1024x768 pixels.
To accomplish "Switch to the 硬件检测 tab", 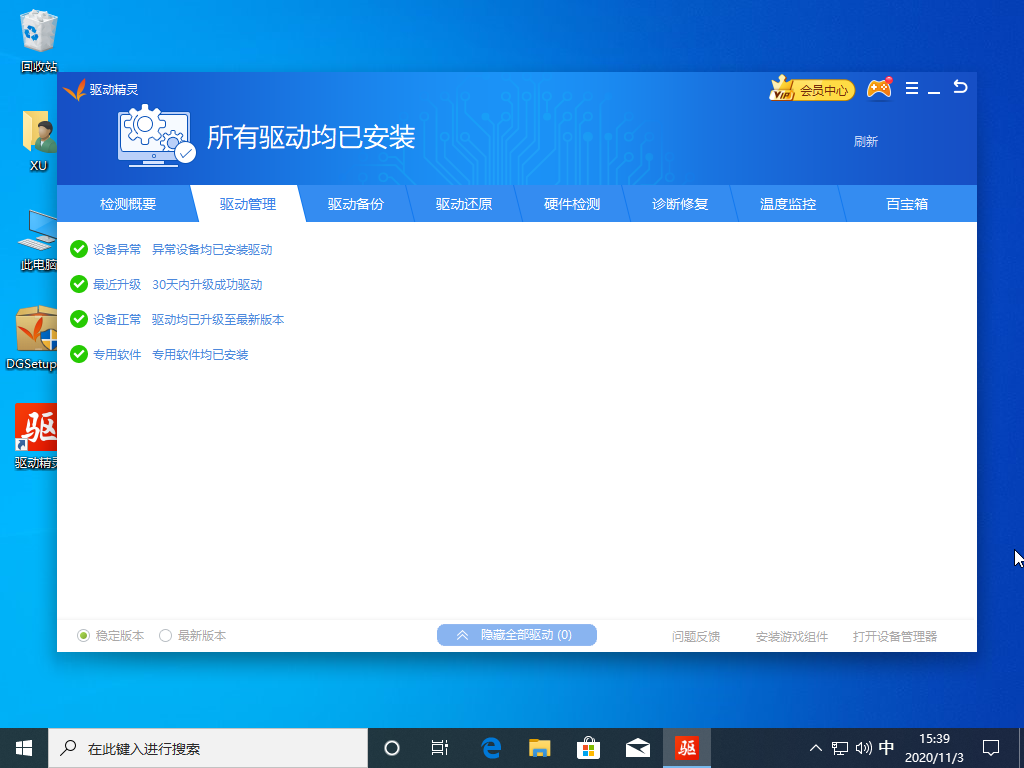I will (x=572, y=204).
